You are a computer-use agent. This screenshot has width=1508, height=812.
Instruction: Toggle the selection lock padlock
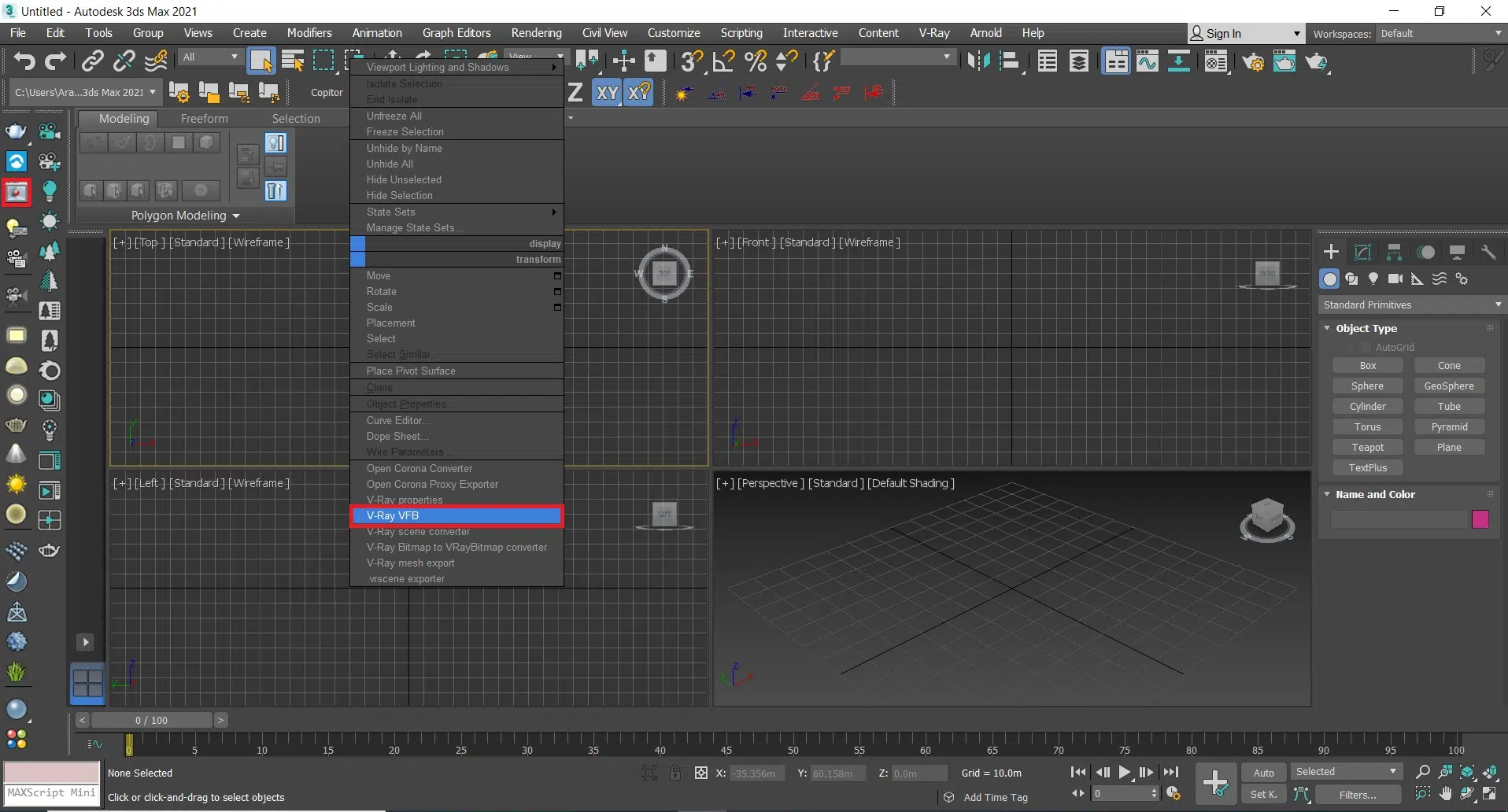tap(675, 773)
